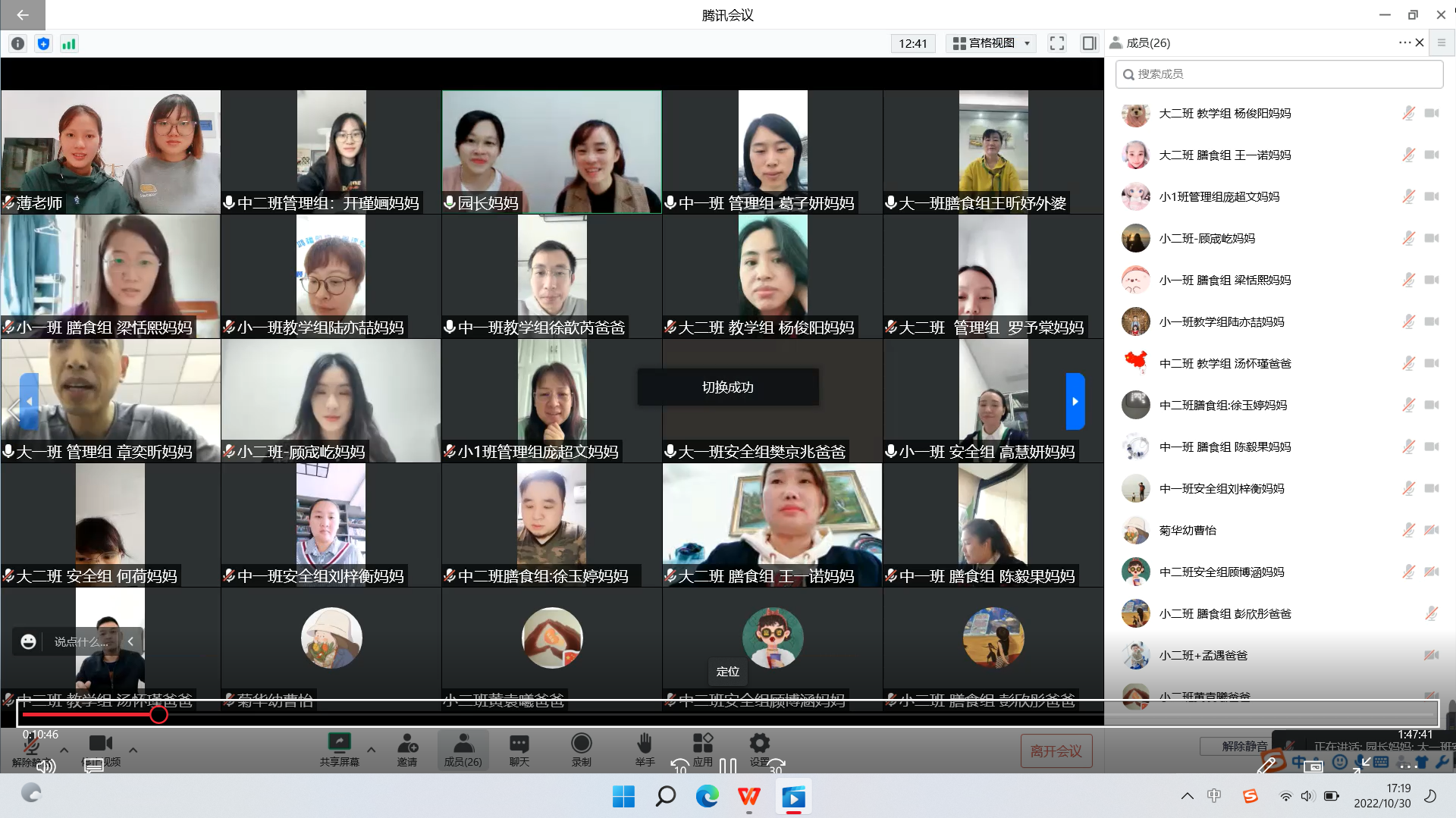Viewport: 1456px width, 818px height.
Task: Toggle camera for 小二班-顾宬屹妈妈 in member list
Action: (1432, 238)
